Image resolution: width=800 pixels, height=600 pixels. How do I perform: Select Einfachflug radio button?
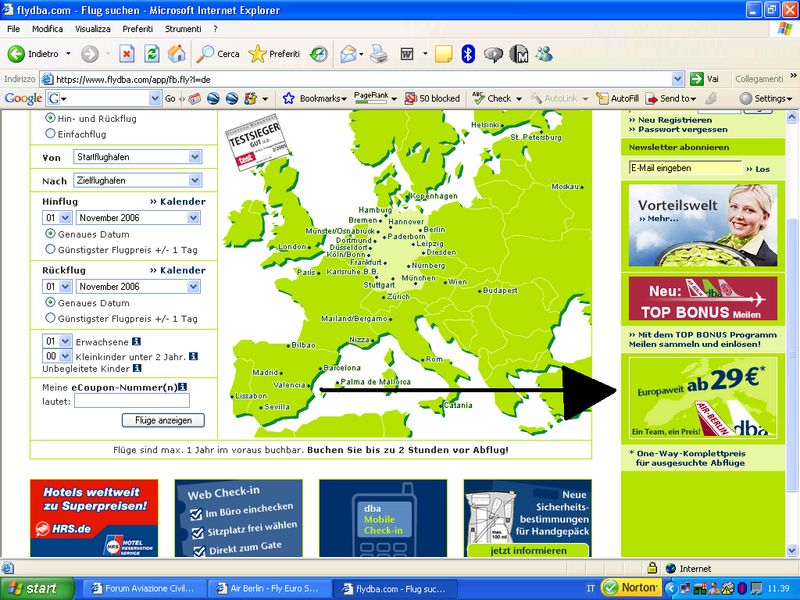(x=50, y=134)
